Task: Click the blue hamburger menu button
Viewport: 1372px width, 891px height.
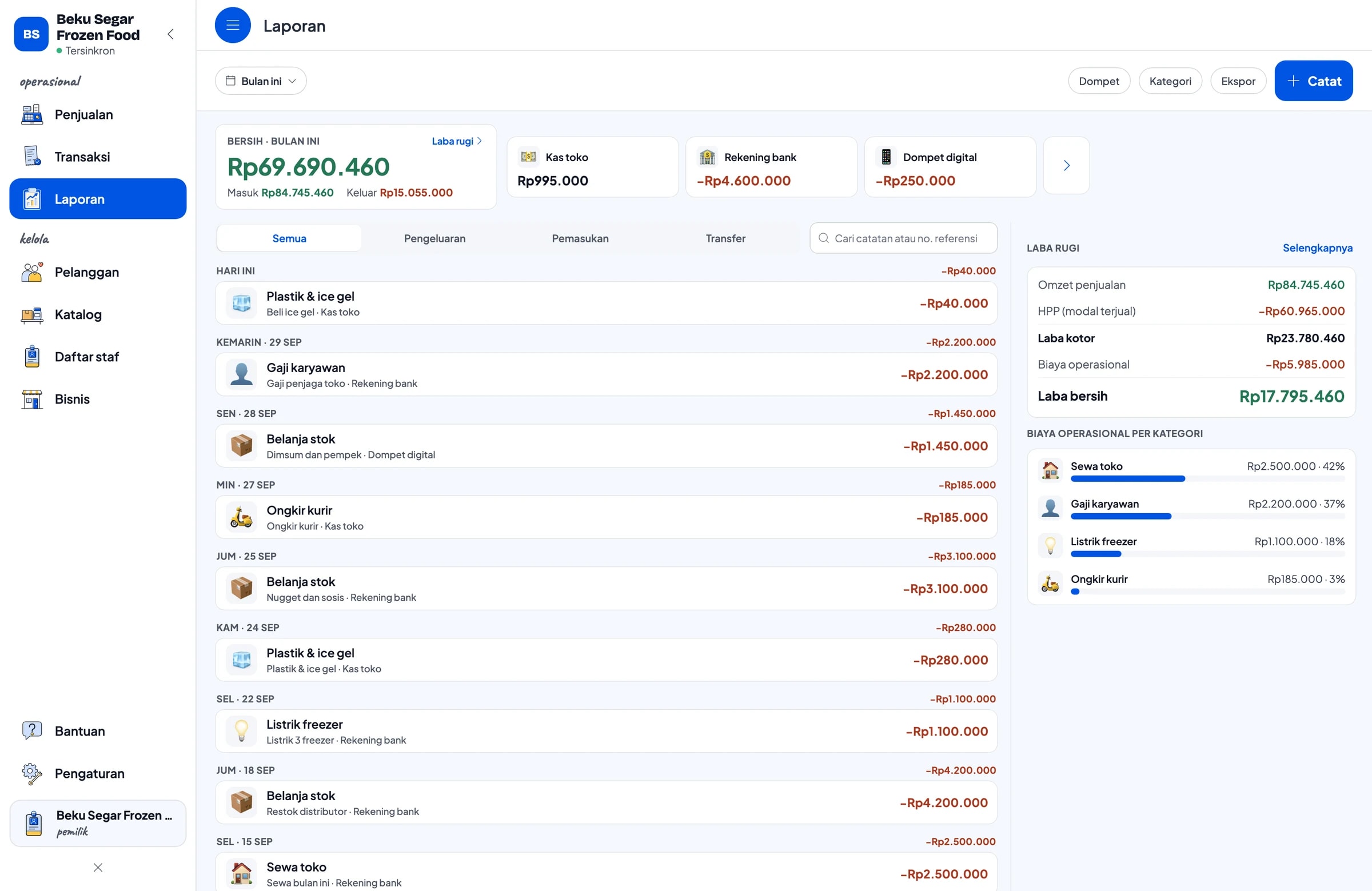Action: (232, 25)
